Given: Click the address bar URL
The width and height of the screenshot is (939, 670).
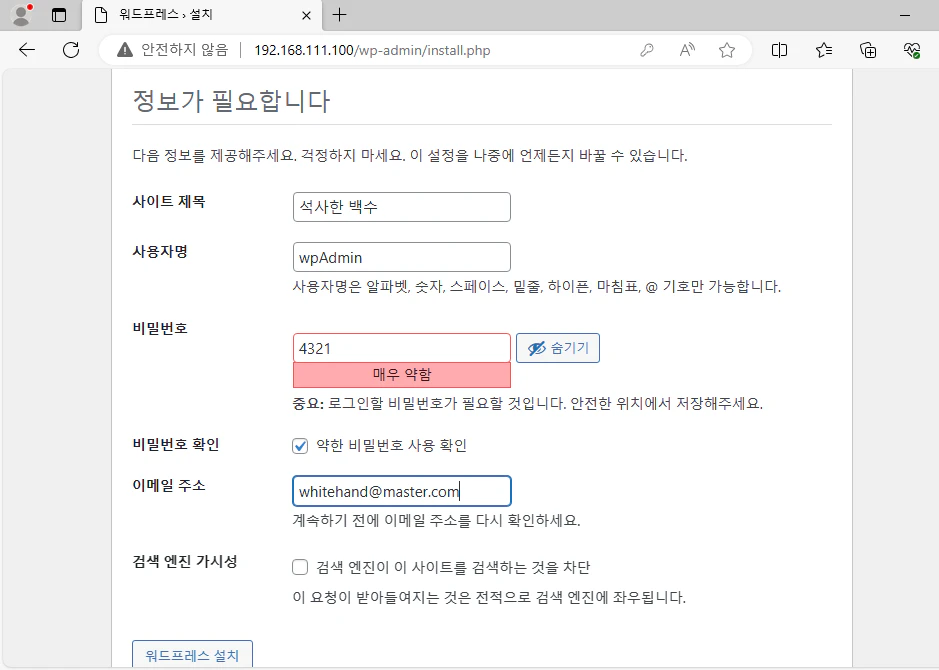Looking at the screenshot, I should (x=372, y=50).
